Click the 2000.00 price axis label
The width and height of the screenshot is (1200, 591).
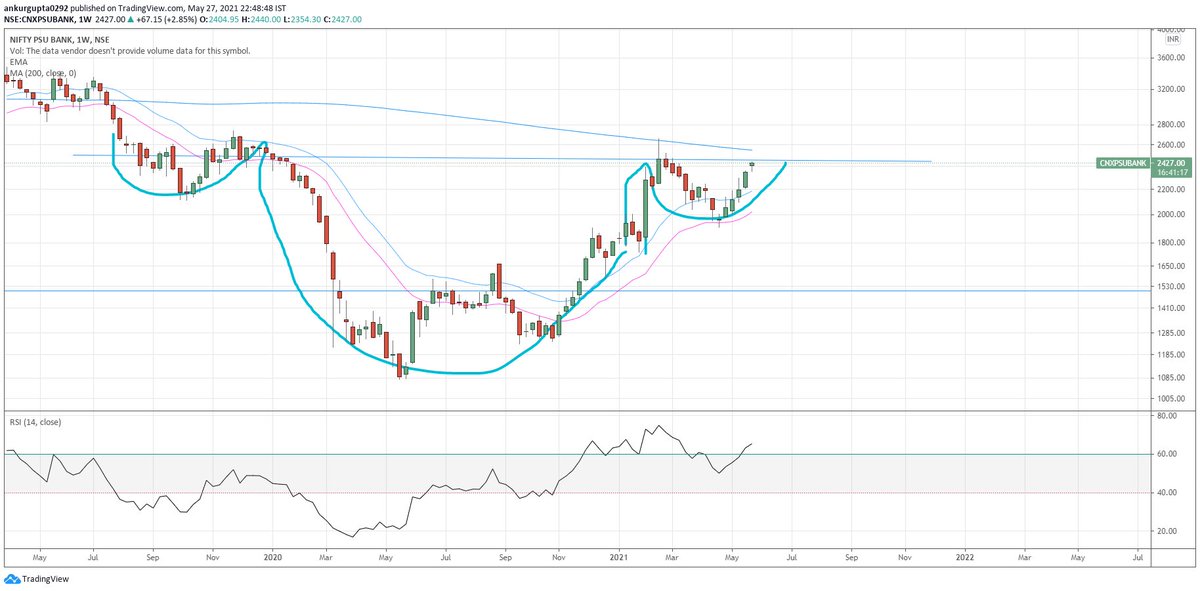(1171, 214)
